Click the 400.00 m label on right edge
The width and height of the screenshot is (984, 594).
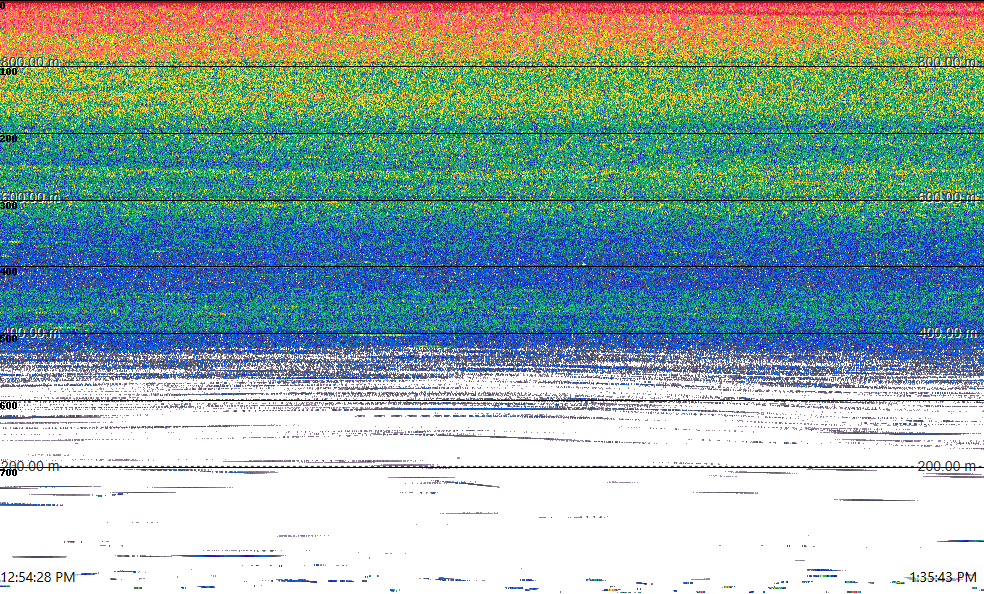[947, 332]
